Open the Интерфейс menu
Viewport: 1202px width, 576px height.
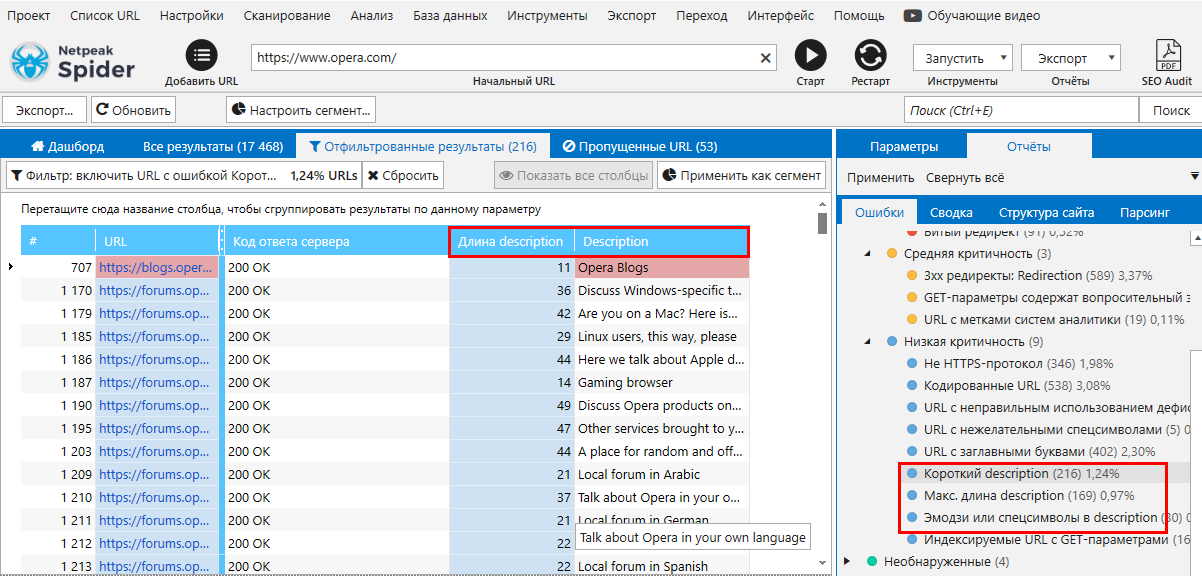781,16
